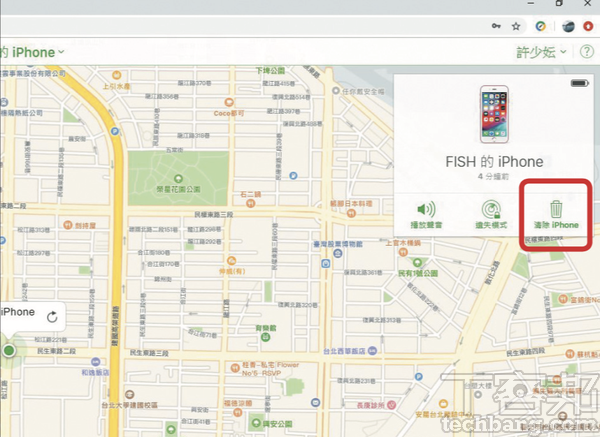Select 臺灣股票博物館 museum marker
This screenshot has width=600, height=437.
[x=338, y=253]
